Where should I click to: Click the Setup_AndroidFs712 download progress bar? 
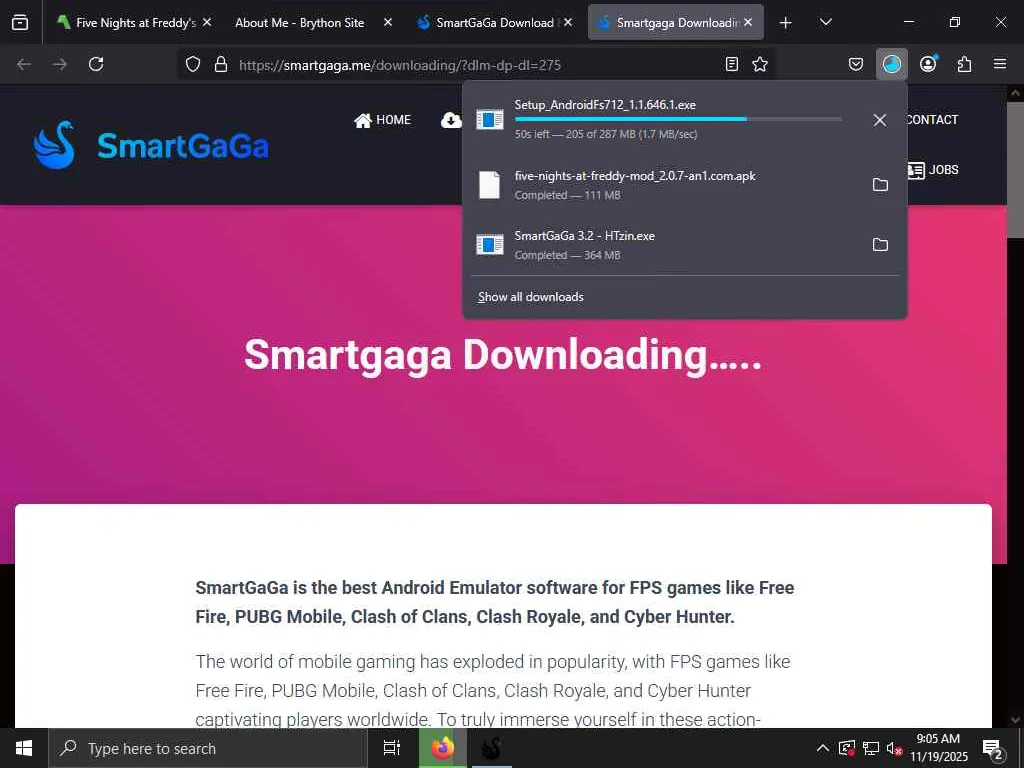click(678, 119)
